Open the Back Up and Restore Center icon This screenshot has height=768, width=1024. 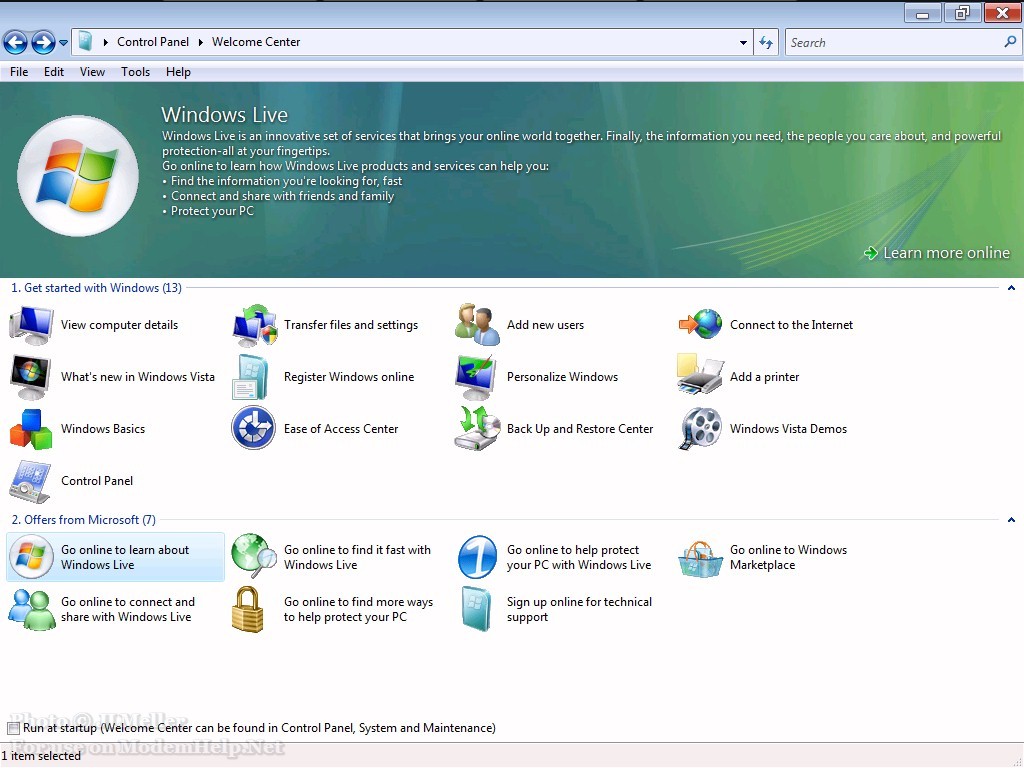(x=477, y=428)
